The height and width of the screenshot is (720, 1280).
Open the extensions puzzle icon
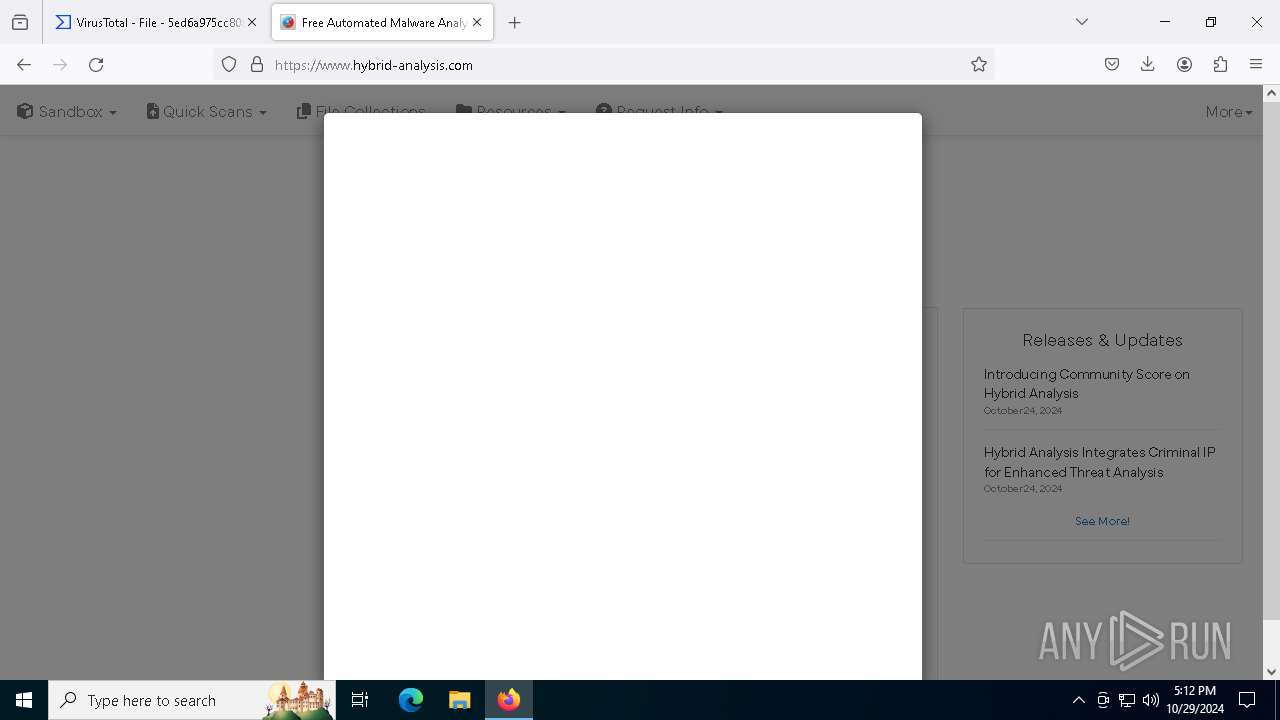coord(1220,64)
